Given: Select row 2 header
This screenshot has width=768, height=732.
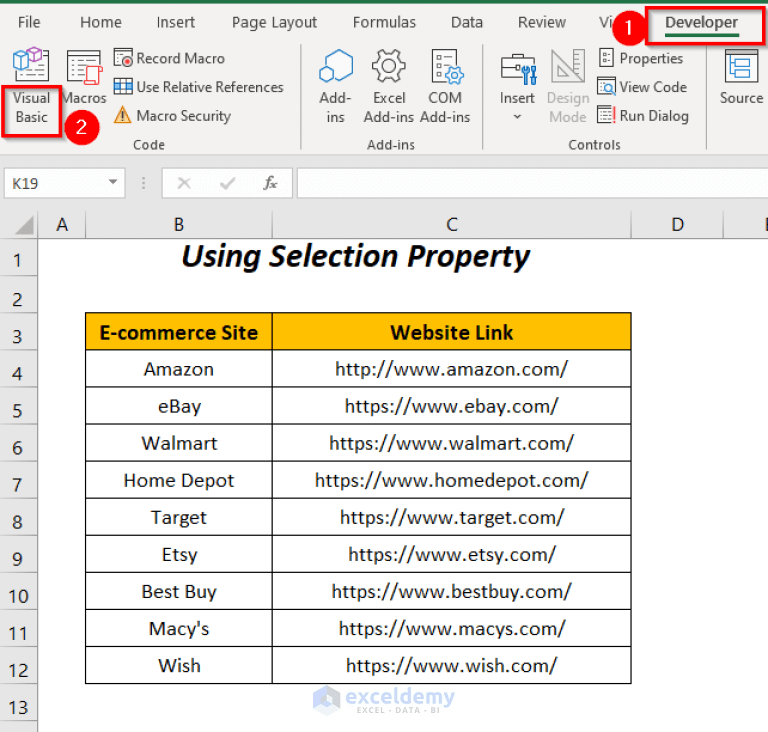Looking at the screenshot, I should pos(18,295).
